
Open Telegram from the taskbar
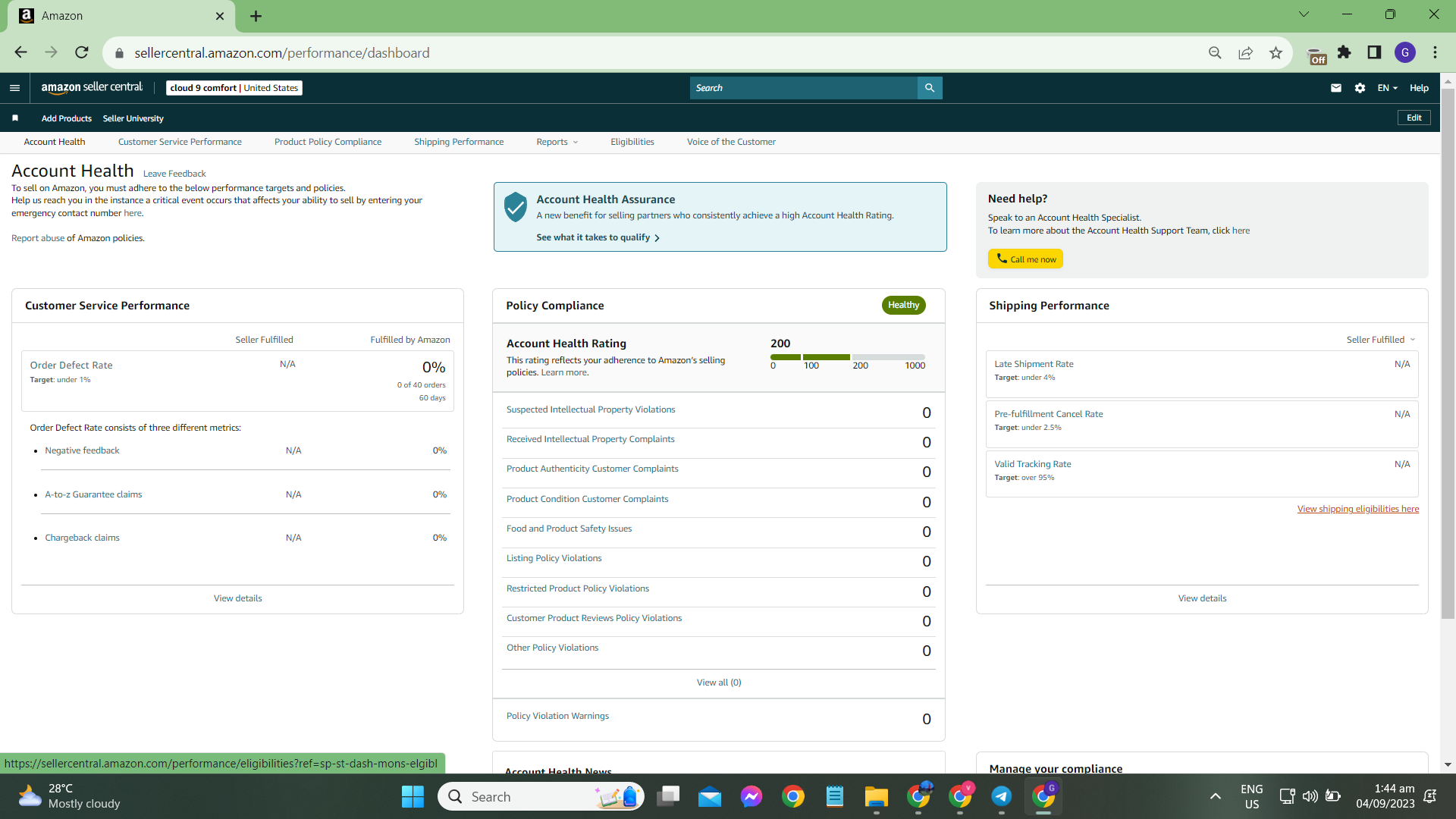1002,796
